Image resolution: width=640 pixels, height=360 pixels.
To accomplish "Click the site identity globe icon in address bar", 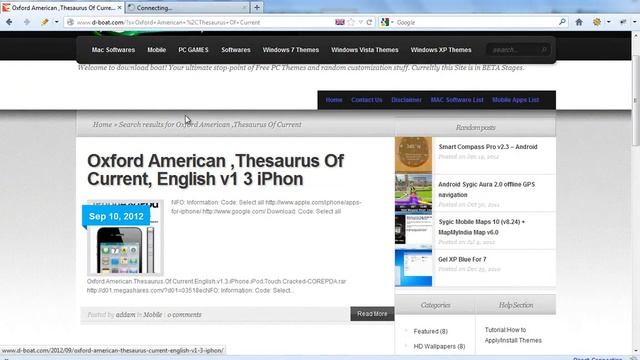I will click(x=70, y=22).
